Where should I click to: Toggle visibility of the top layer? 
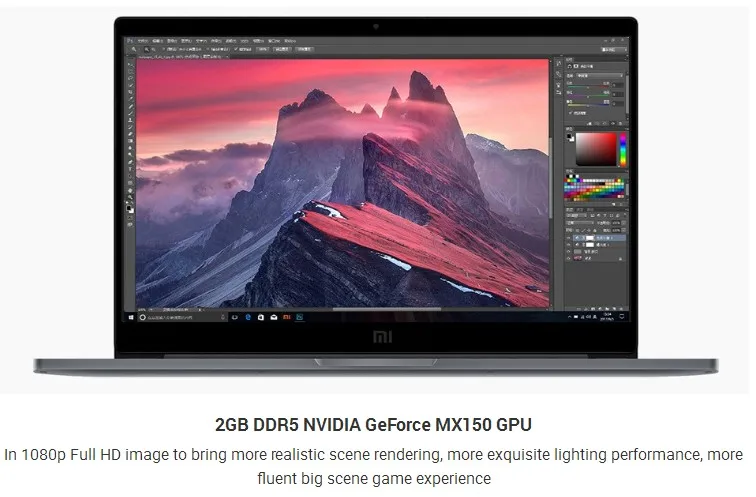point(567,238)
